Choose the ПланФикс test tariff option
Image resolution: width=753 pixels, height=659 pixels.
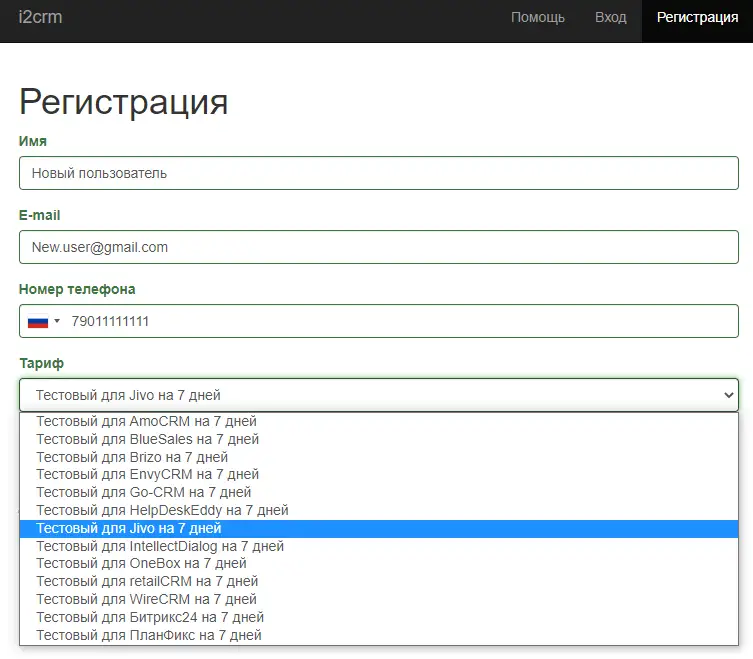pos(148,635)
